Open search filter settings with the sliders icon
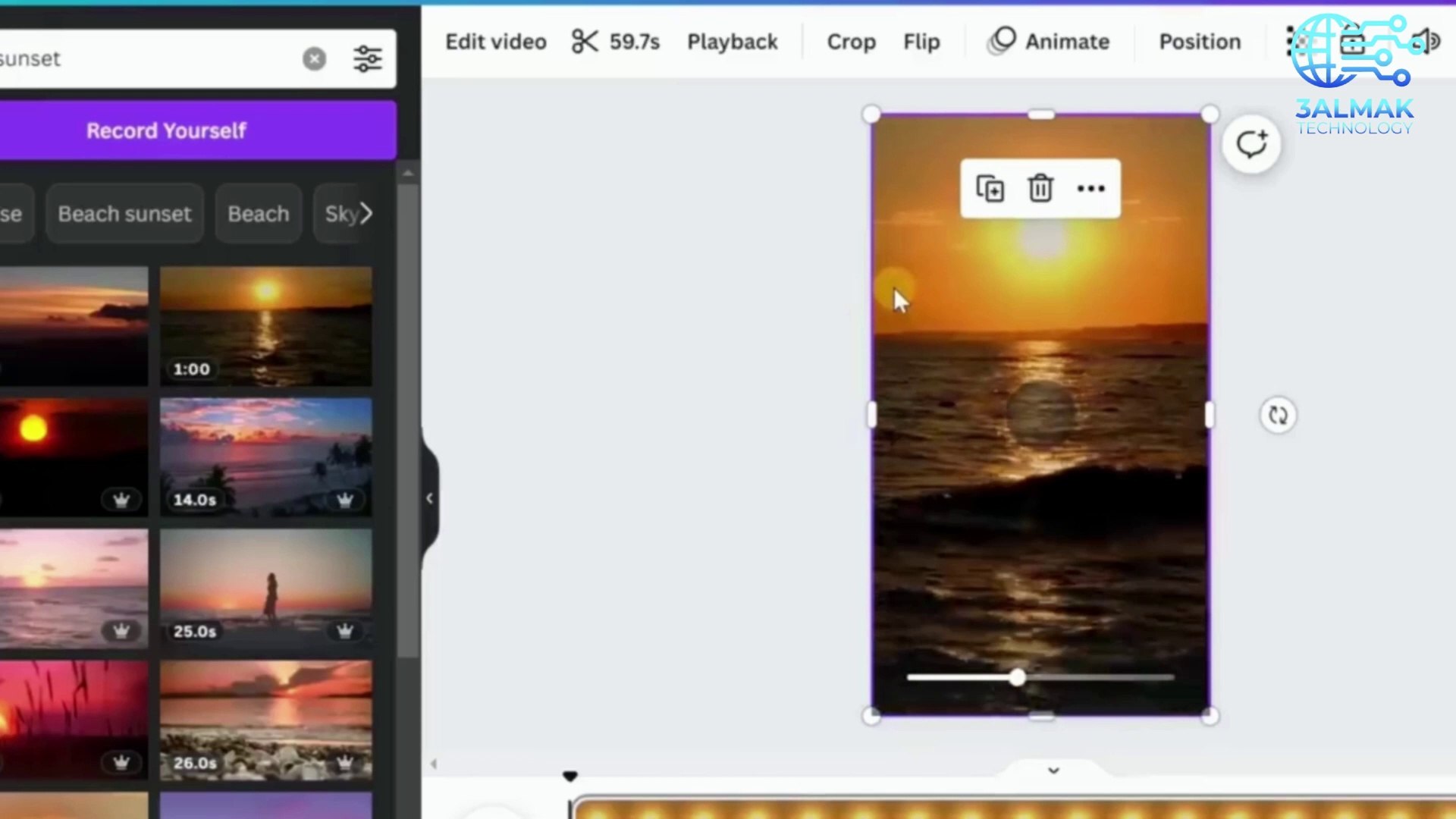1456x819 pixels. click(368, 58)
